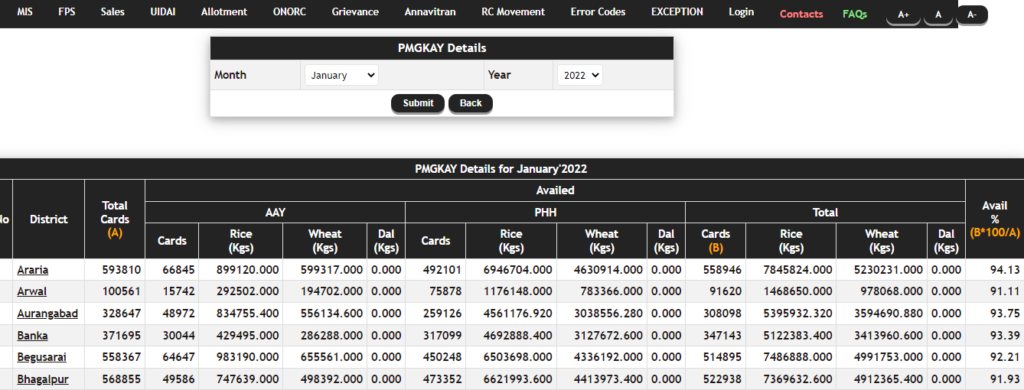Image resolution: width=1024 pixels, height=390 pixels.
Task: Select Banka PHH cards value 317099
Action: click(442, 336)
